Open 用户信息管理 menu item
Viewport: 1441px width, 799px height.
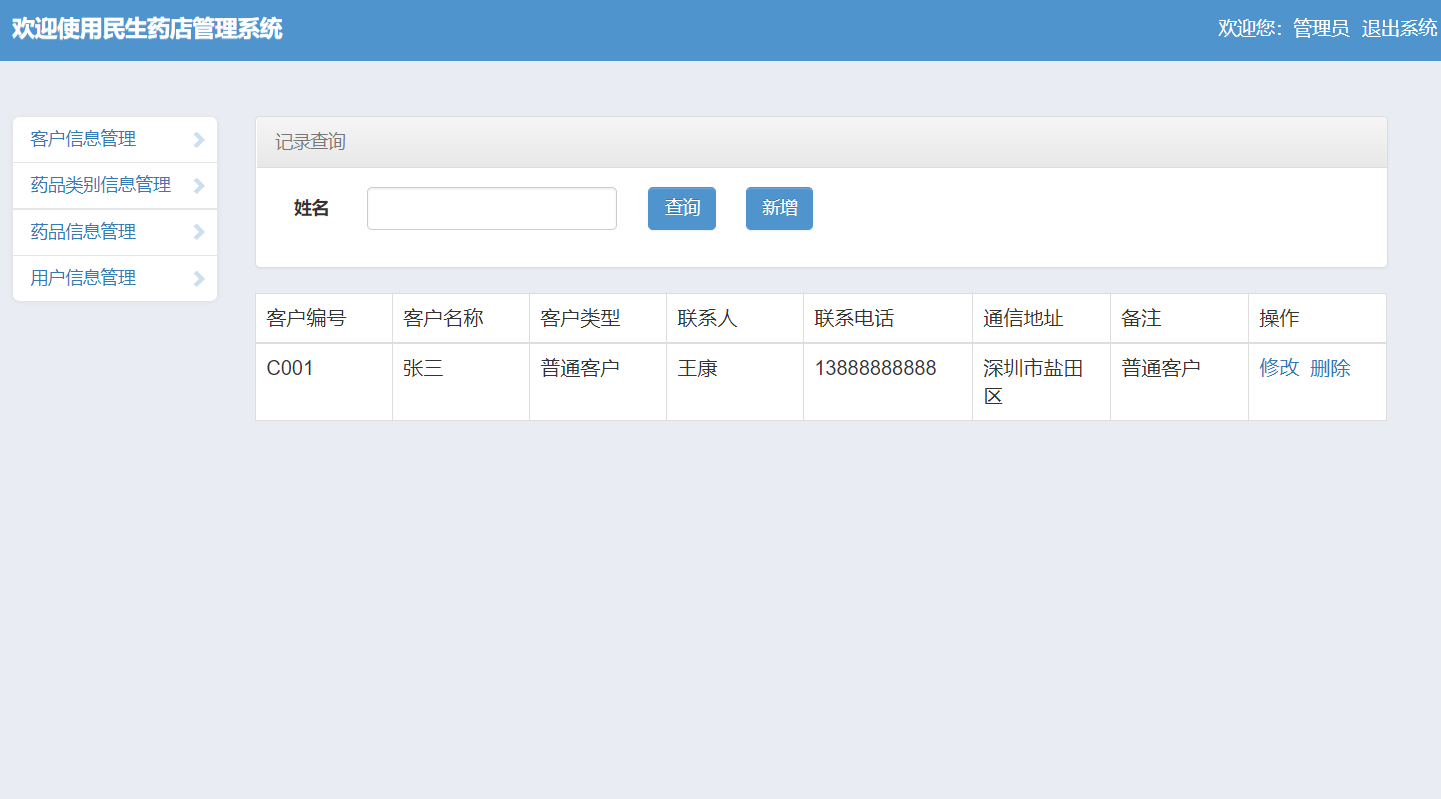(x=115, y=278)
